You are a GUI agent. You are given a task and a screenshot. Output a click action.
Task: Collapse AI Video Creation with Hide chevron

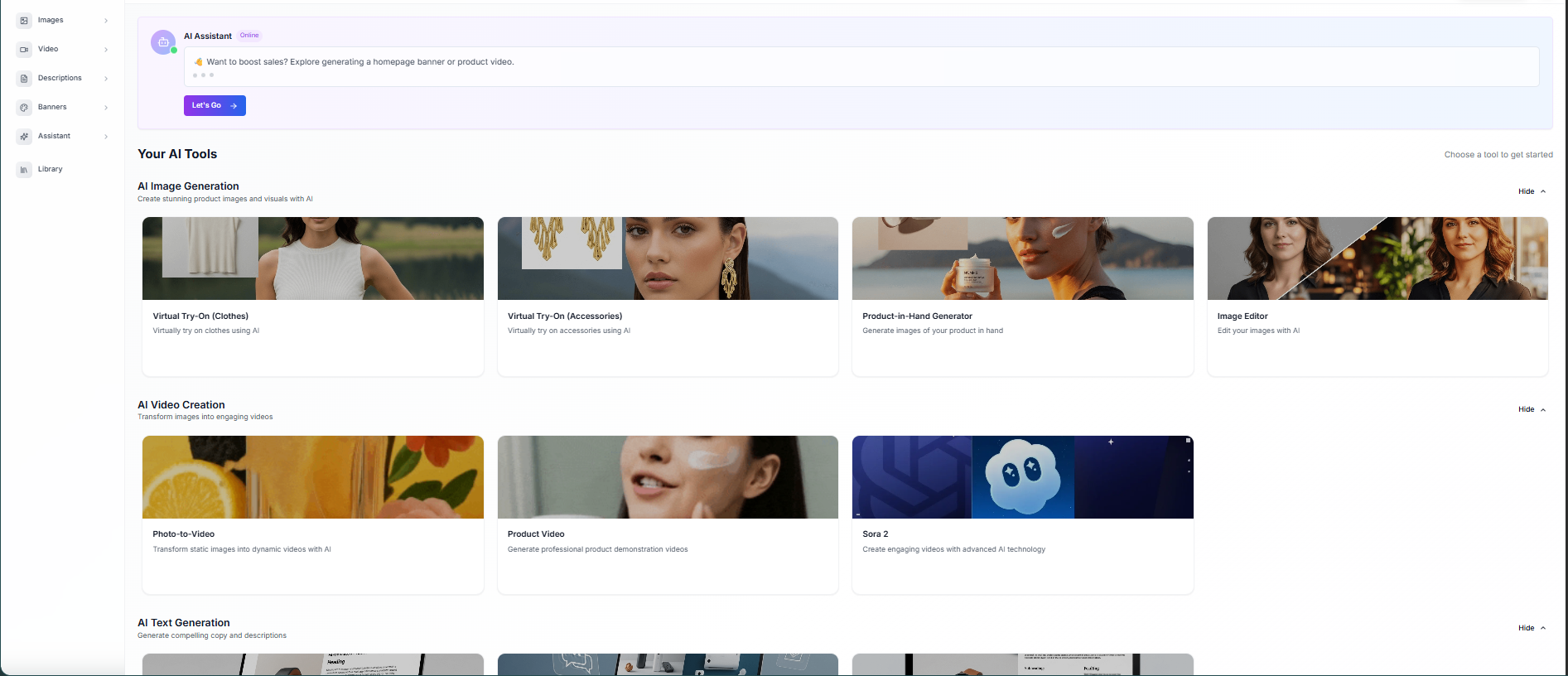1542,409
